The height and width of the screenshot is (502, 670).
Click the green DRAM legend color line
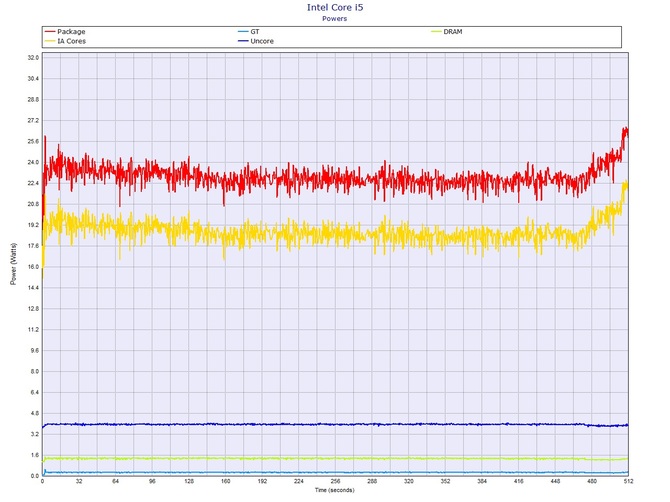pos(436,32)
